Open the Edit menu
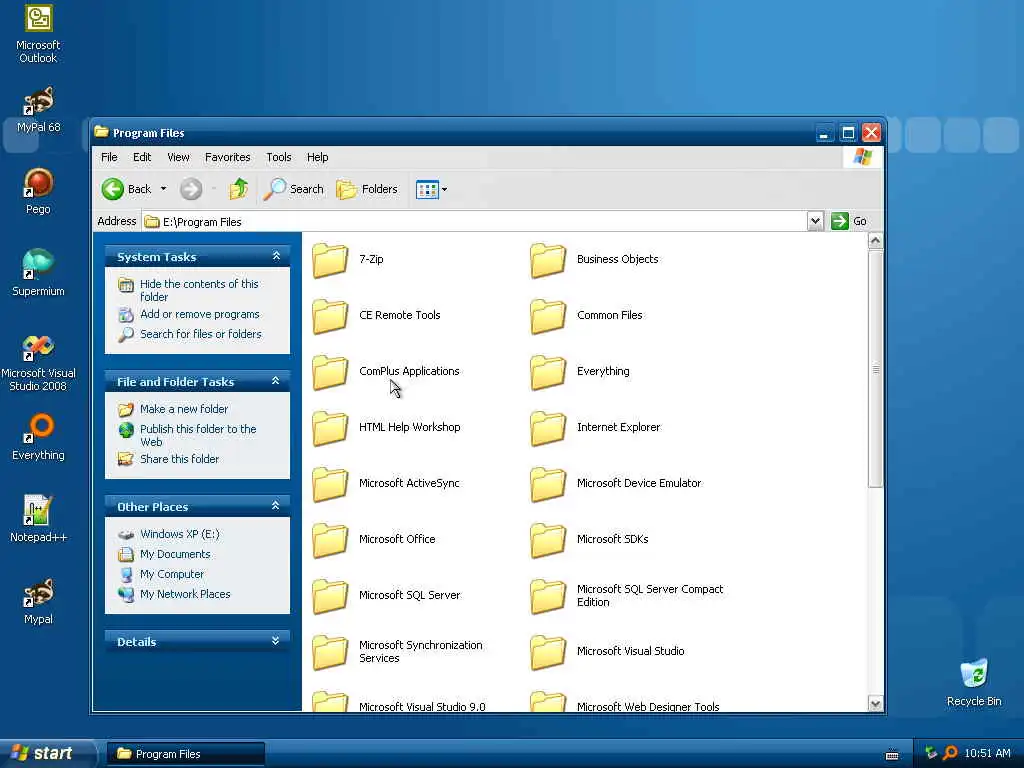1024x768 pixels. (142, 157)
